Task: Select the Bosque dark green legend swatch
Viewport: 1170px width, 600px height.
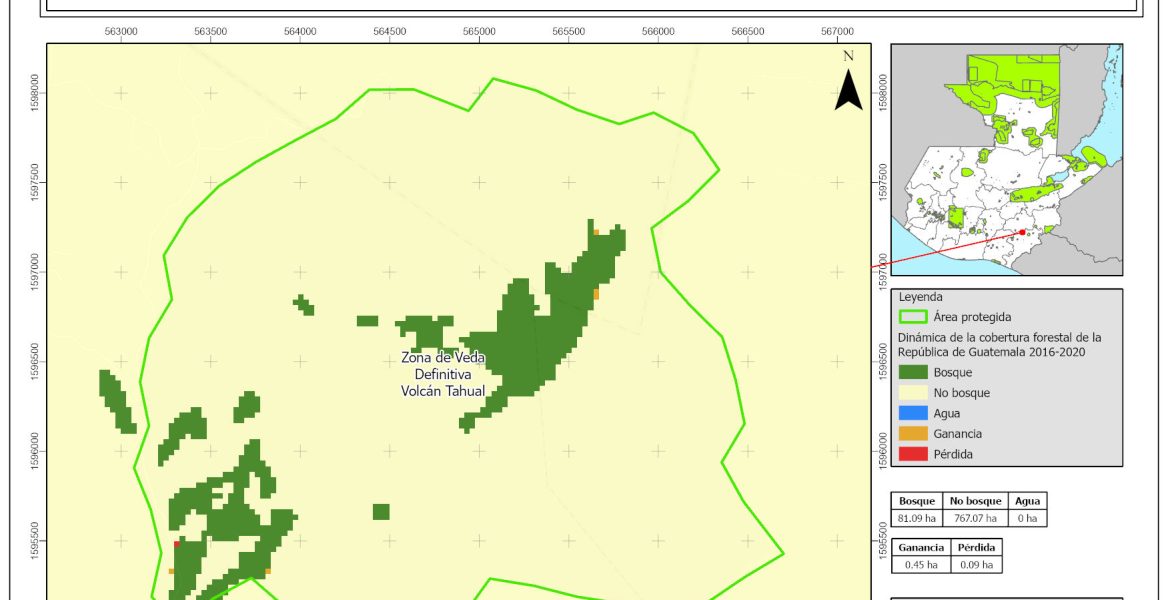Action: 912,372
